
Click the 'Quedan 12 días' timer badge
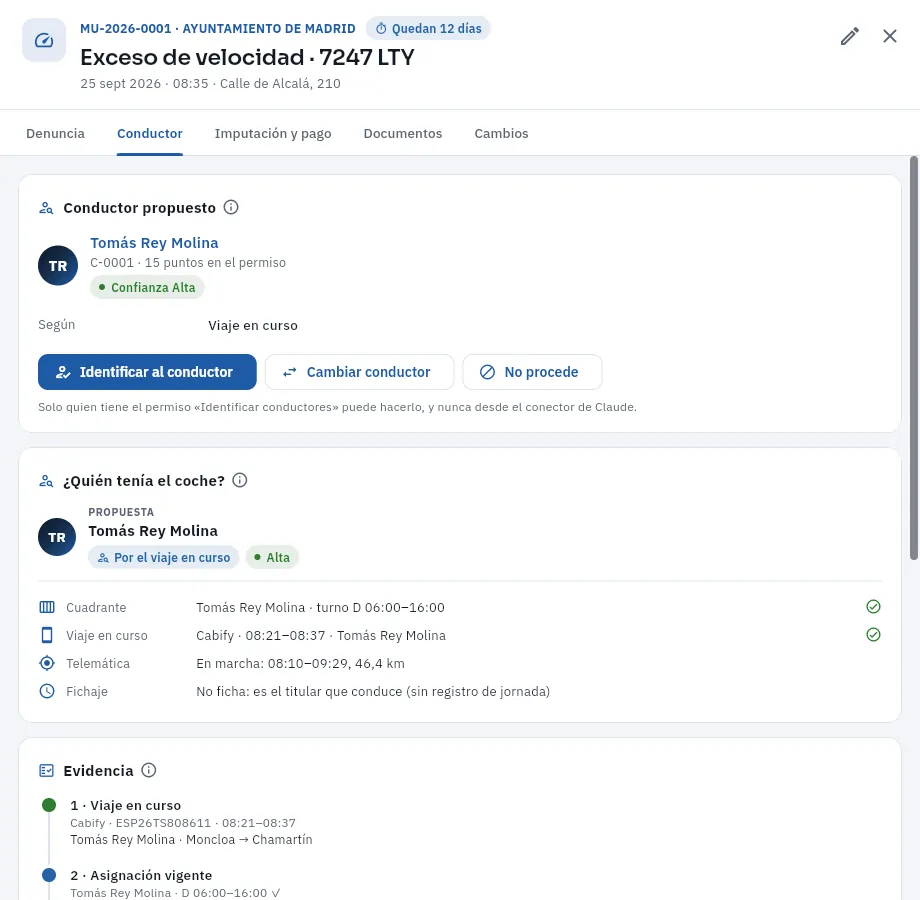[428, 28]
